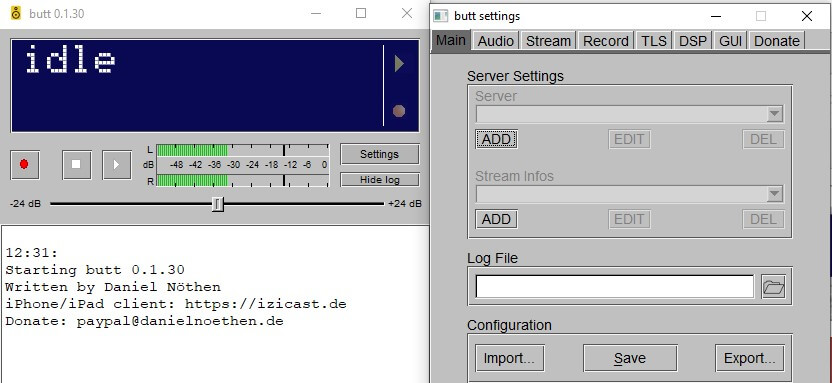Open the Donate tab
Image resolution: width=832 pixels, height=383 pixels.
(x=777, y=41)
